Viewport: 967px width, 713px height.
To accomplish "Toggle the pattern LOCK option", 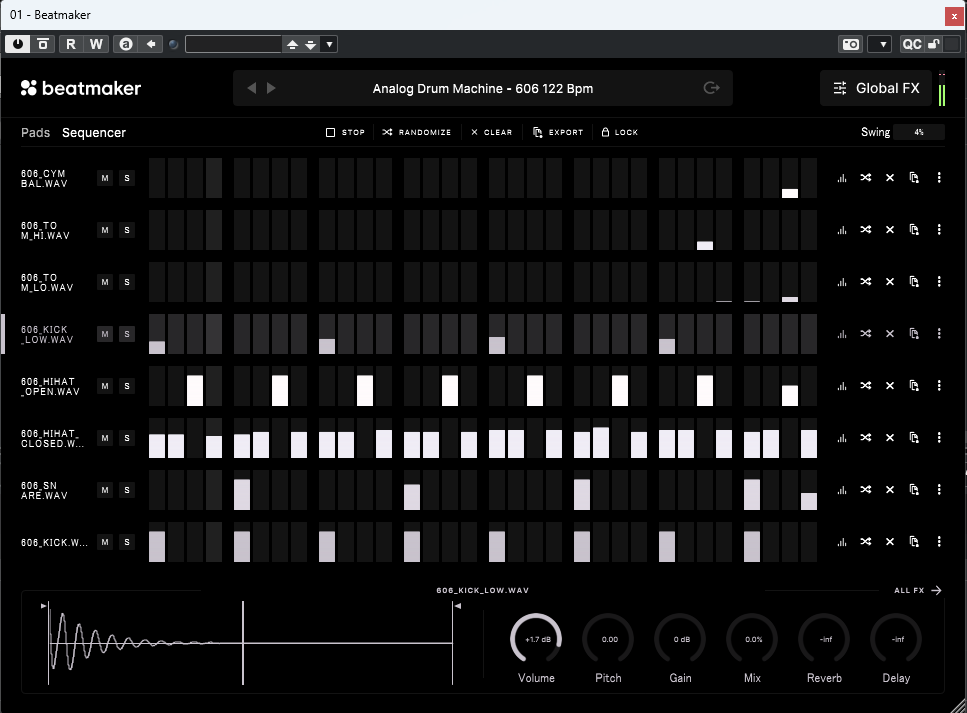I will (x=620, y=132).
